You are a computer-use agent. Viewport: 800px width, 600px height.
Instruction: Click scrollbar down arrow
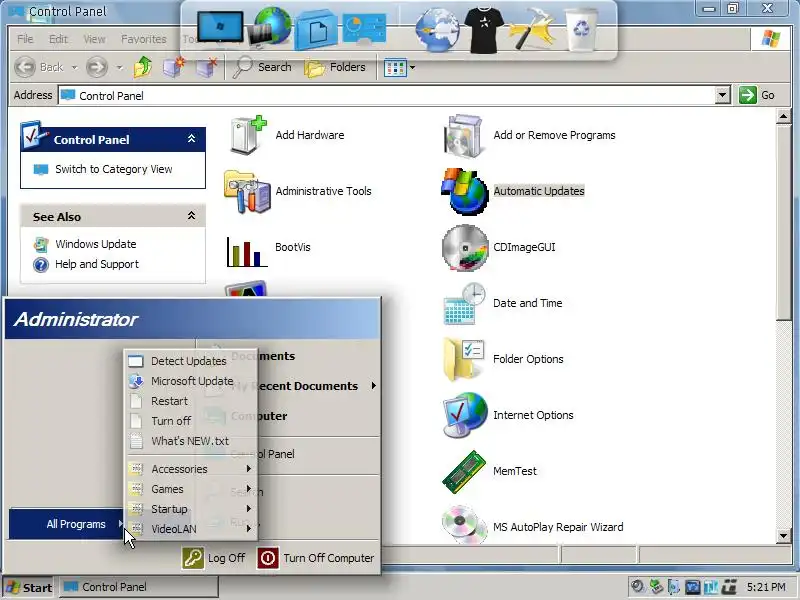784,536
